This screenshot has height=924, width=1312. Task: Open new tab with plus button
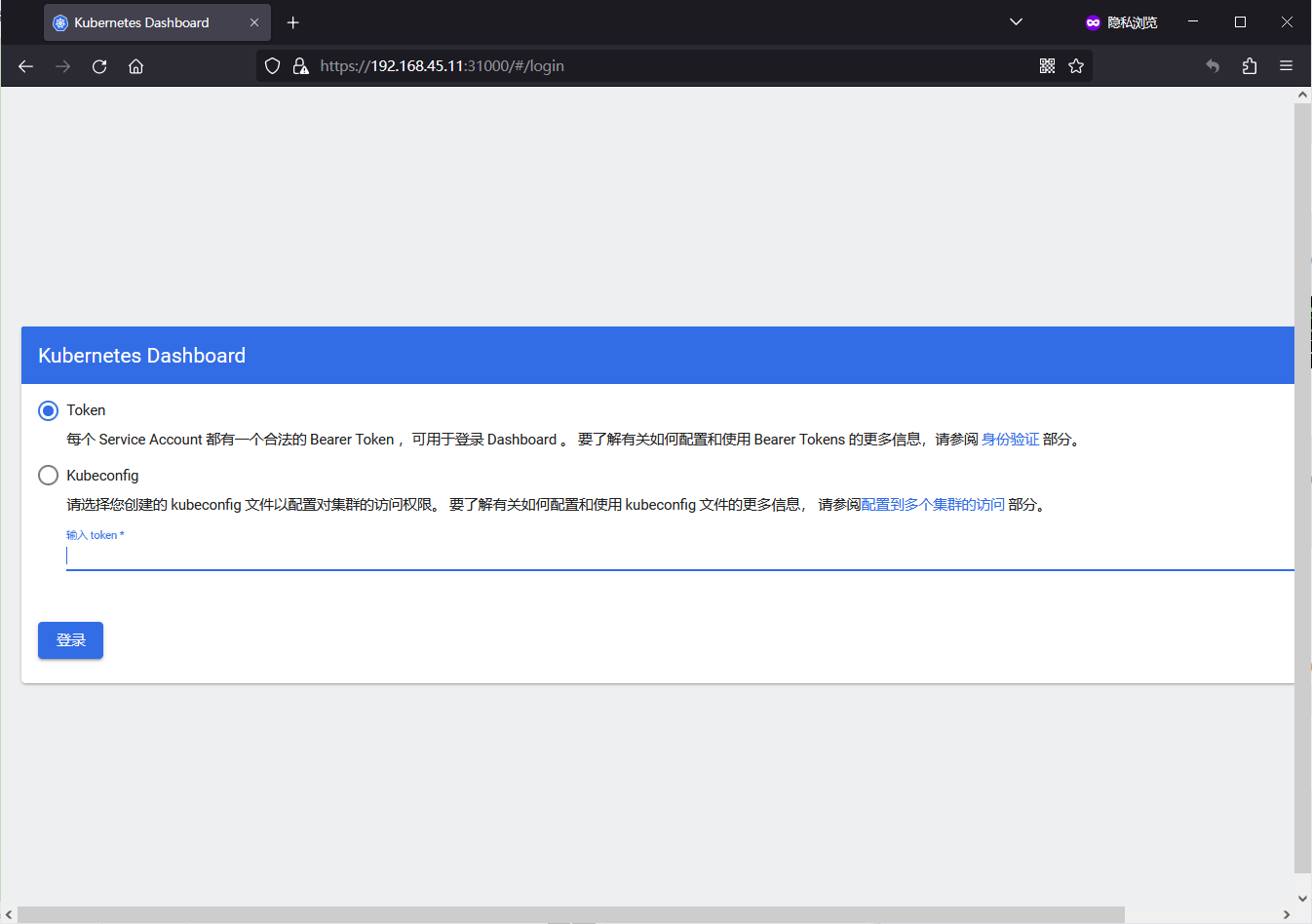click(x=293, y=22)
